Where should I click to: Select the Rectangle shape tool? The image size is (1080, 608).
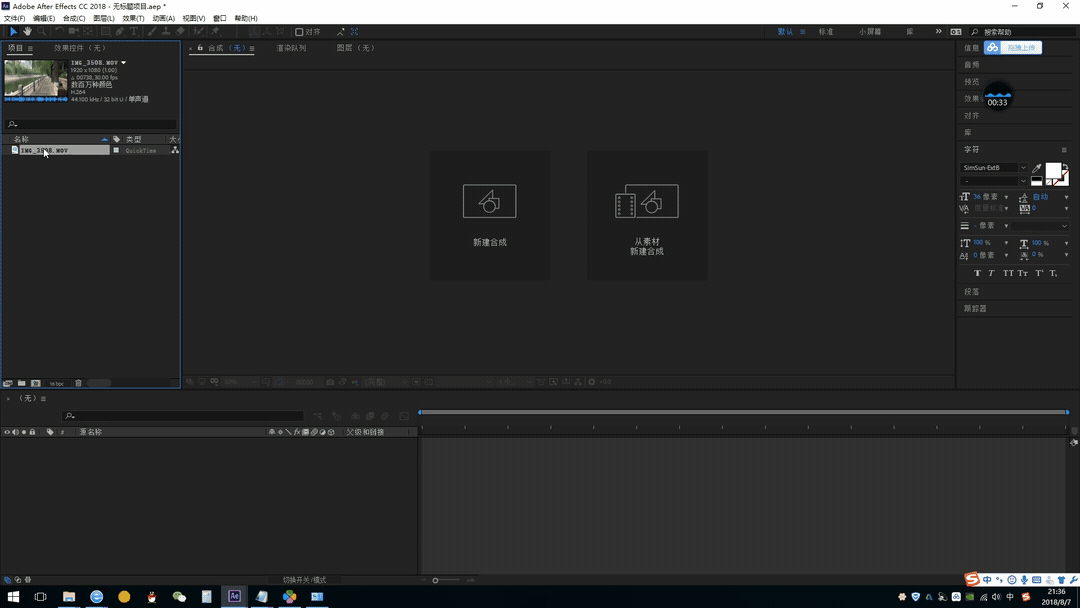point(105,32)
